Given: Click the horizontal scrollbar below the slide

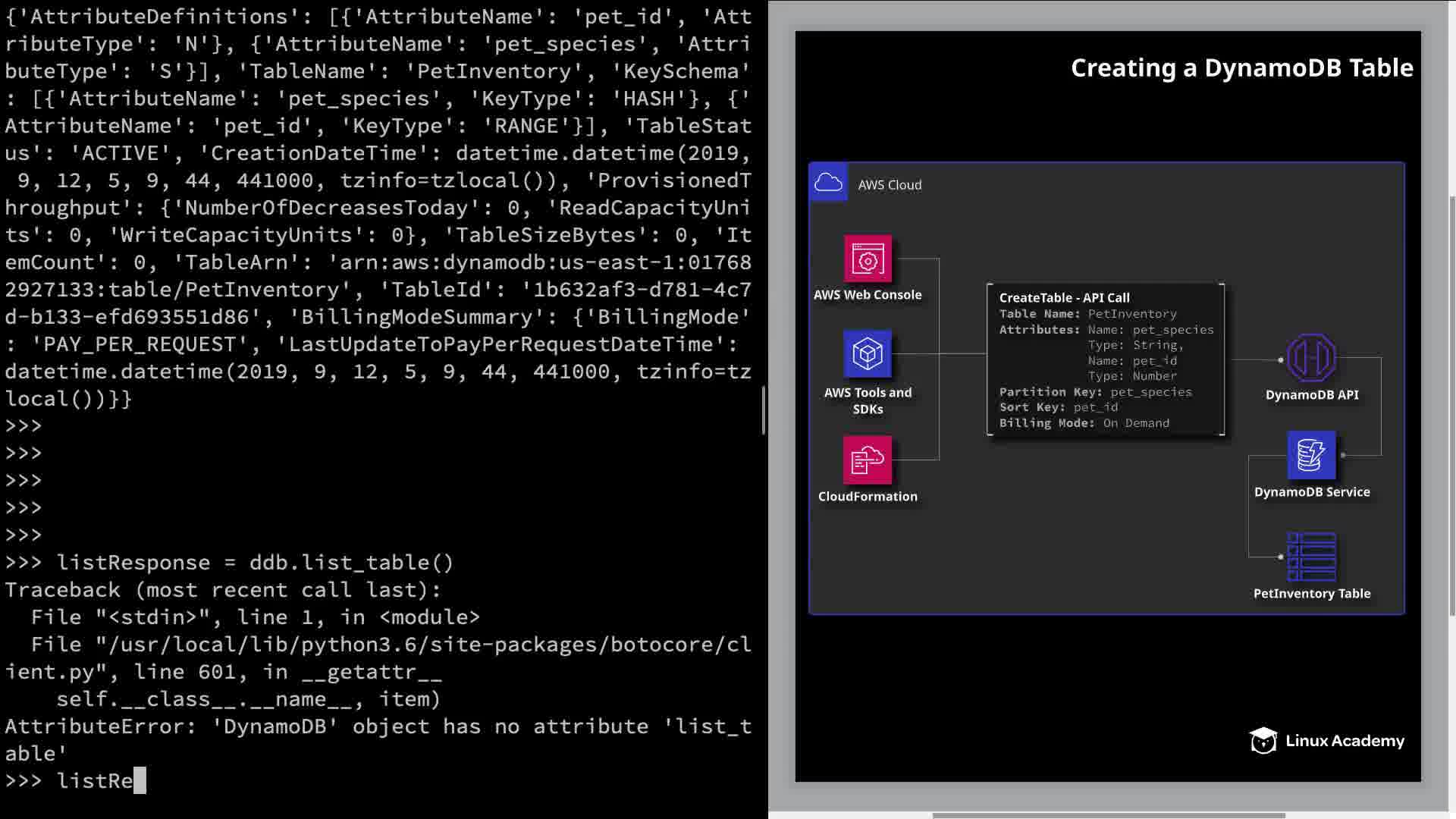Looking at the screenshot, I should click(1108, 815).
